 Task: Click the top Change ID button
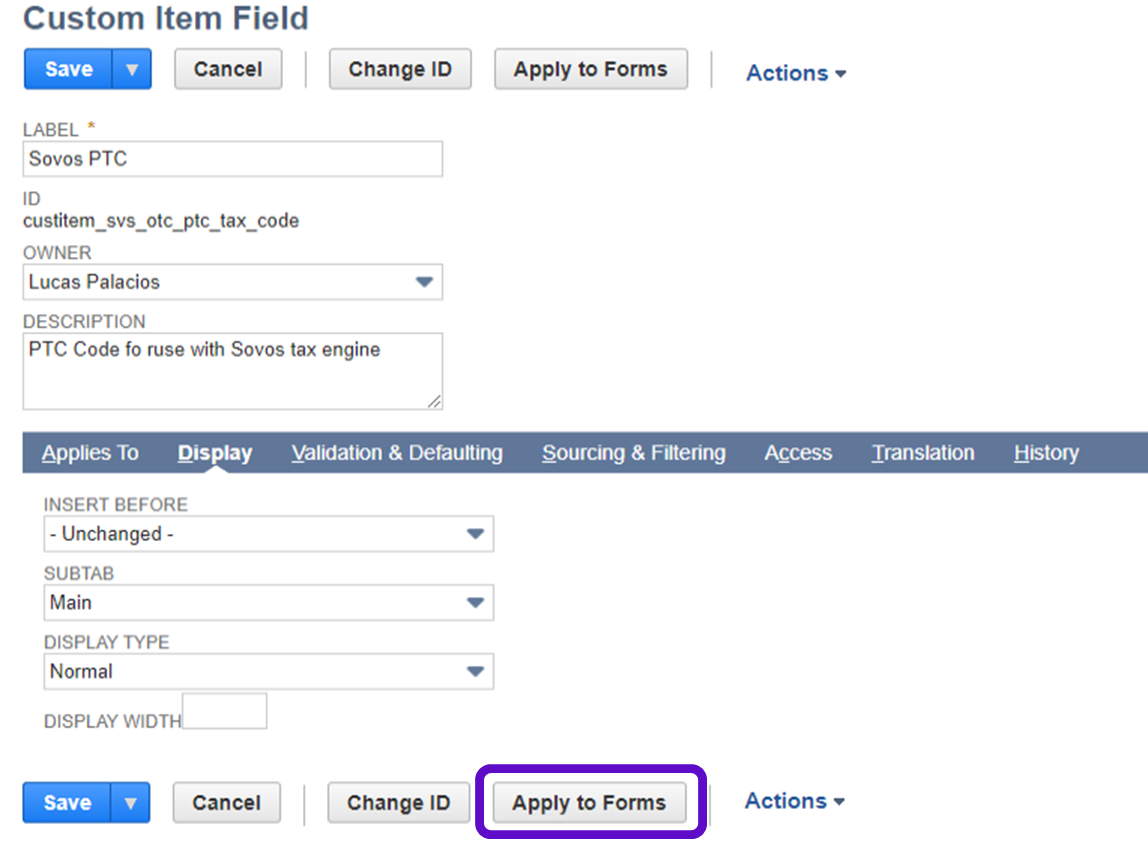(x=400, y=70)
